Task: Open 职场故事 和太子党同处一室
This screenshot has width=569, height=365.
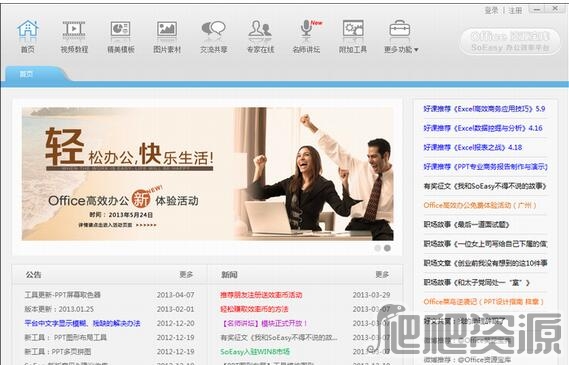Action: point(476,282)
